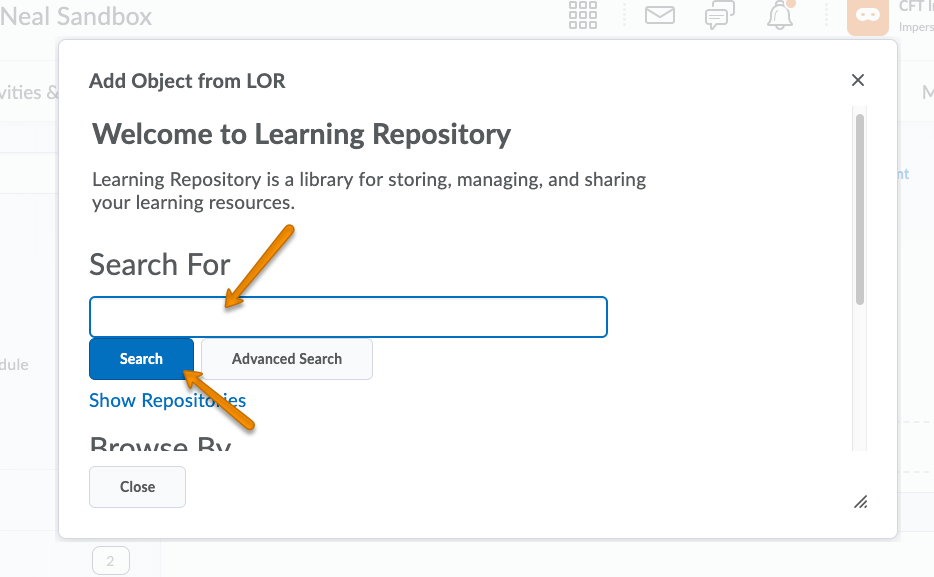
Task: Select the partially visible M navbar item
Action: [x=926, y=93]
